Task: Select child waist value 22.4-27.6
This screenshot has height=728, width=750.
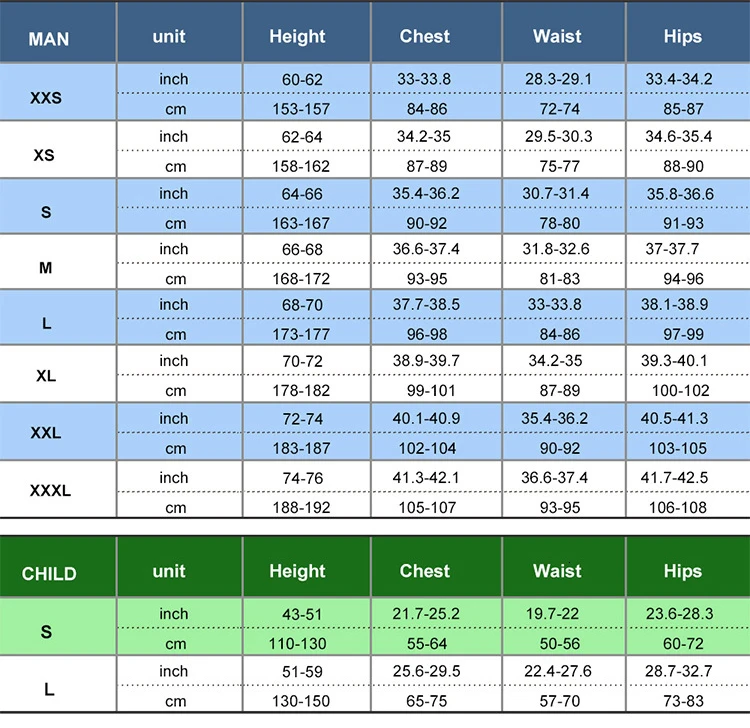Action: pyautogui.click(x=557, y=670)
